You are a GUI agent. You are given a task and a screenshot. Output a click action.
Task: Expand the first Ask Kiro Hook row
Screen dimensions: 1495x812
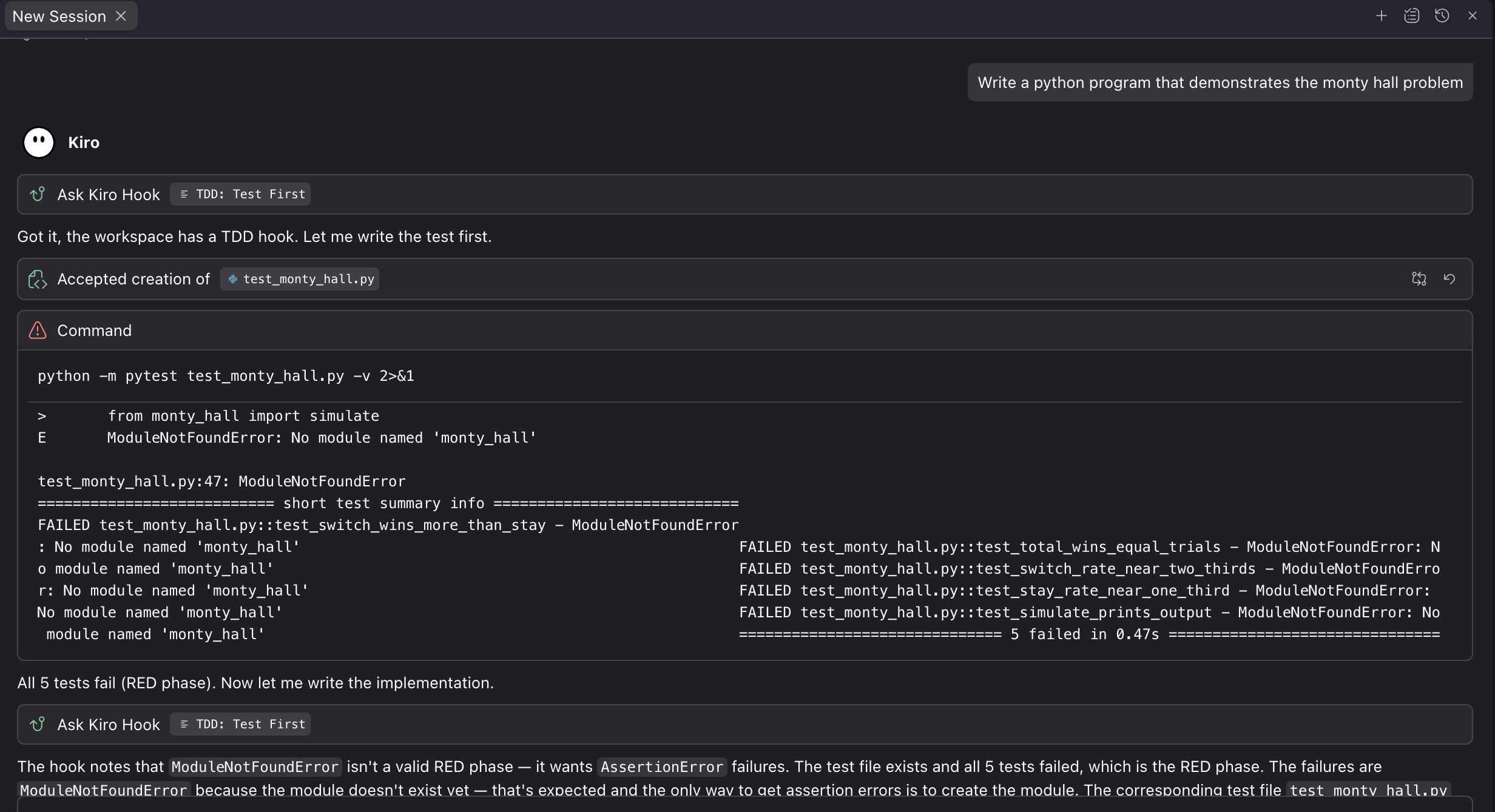tap(745, 194)
